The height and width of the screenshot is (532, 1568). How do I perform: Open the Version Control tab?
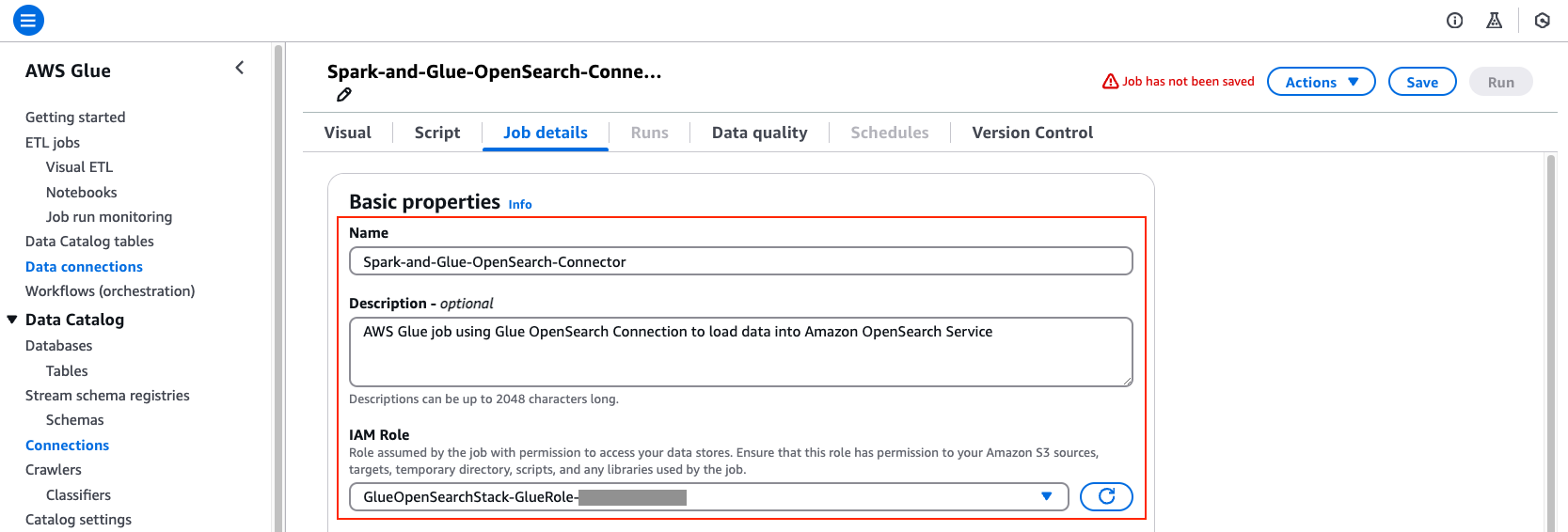(x=1032, y=133)
